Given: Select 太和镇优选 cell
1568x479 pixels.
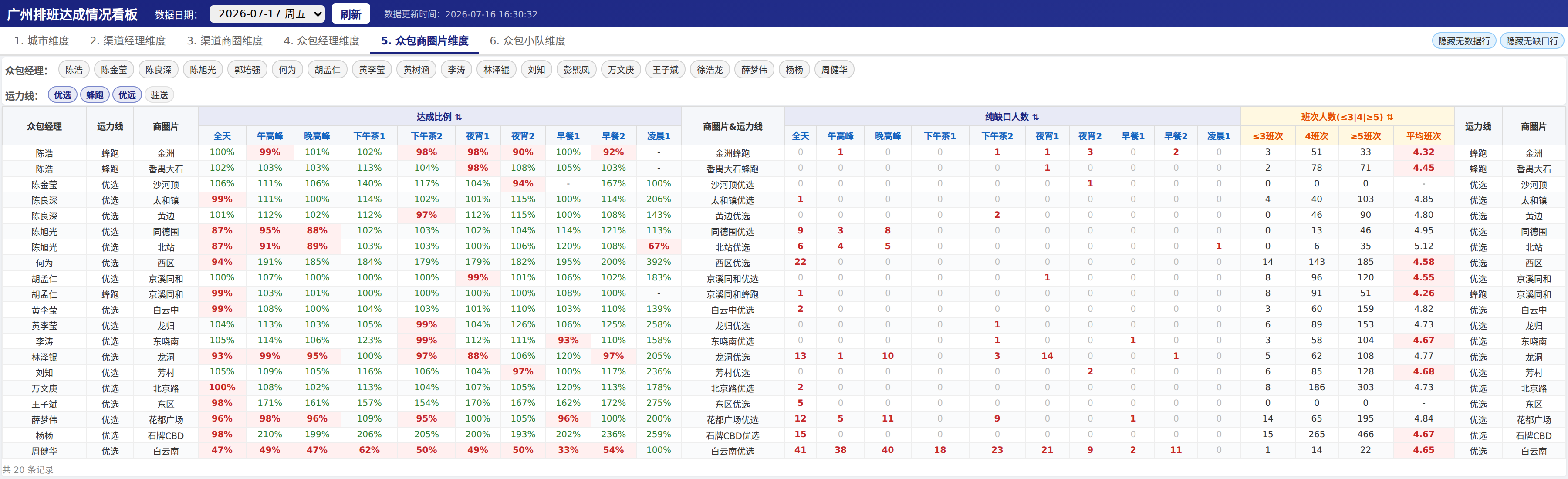Looking at the screenshot, I should (x=733, y=200).
